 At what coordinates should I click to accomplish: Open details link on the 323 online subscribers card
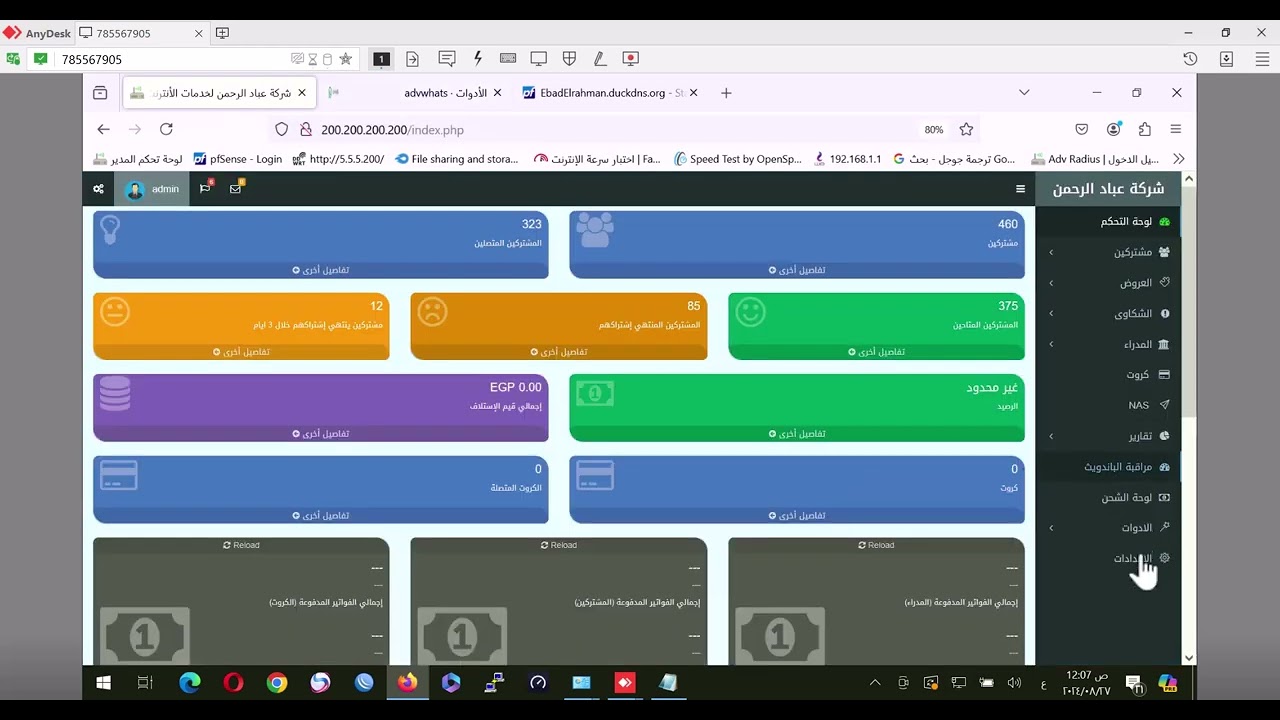click(321, 270)
